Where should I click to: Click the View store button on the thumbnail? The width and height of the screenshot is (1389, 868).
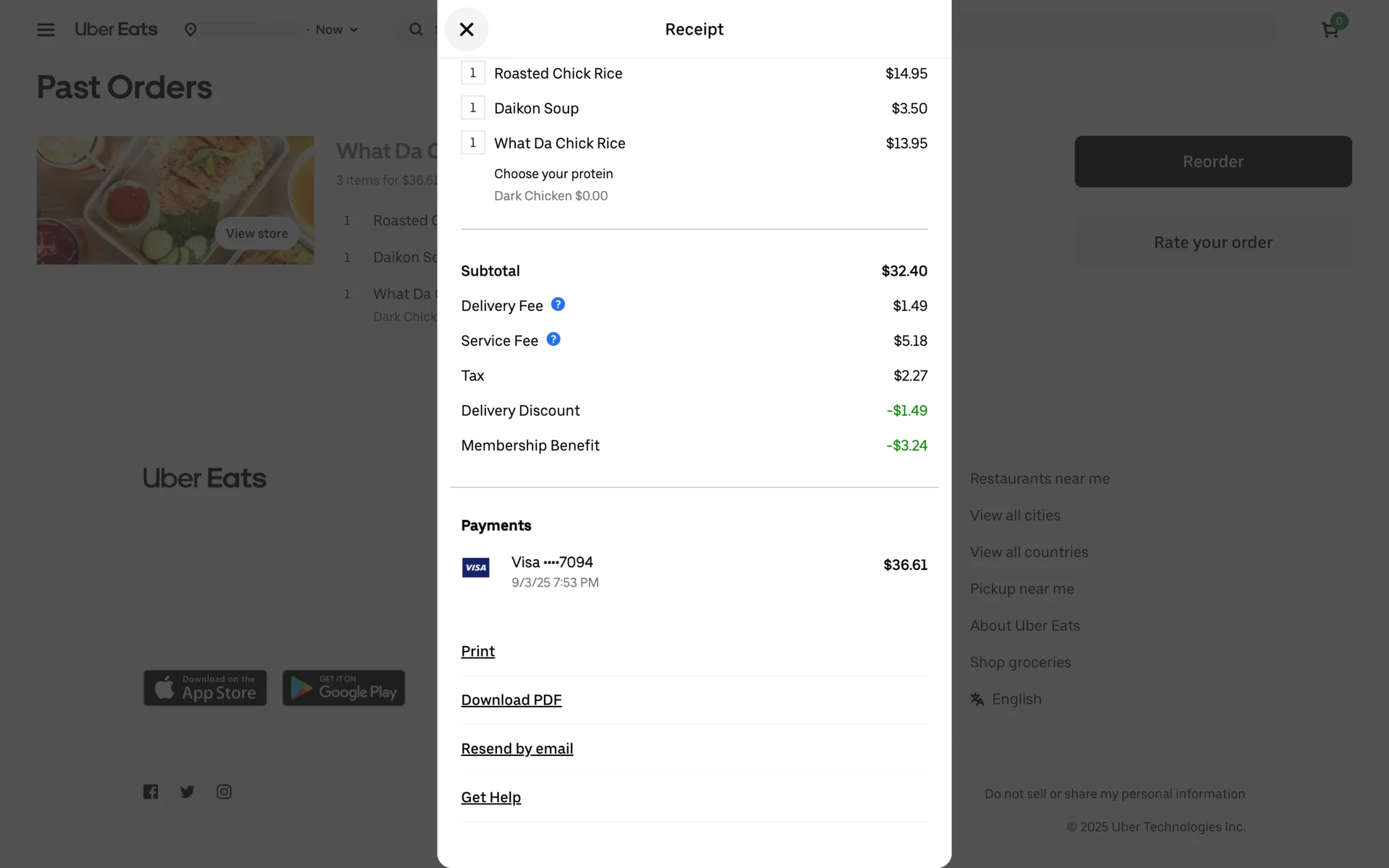[x=257, y=234]
